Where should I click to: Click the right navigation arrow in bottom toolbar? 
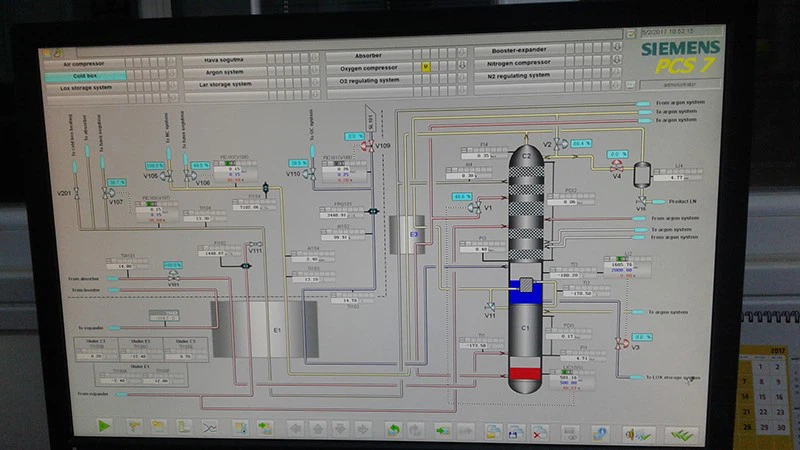pyautogui.click(x=363, y=429)
